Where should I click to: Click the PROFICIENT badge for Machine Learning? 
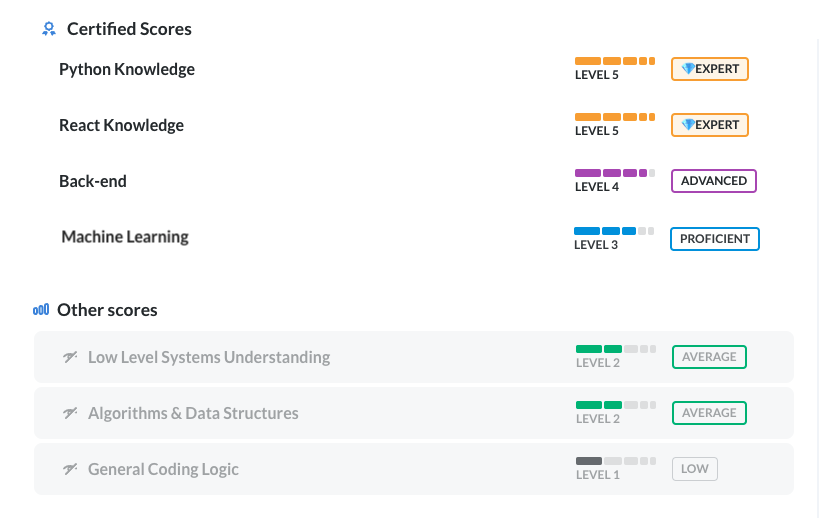[715, 239]
